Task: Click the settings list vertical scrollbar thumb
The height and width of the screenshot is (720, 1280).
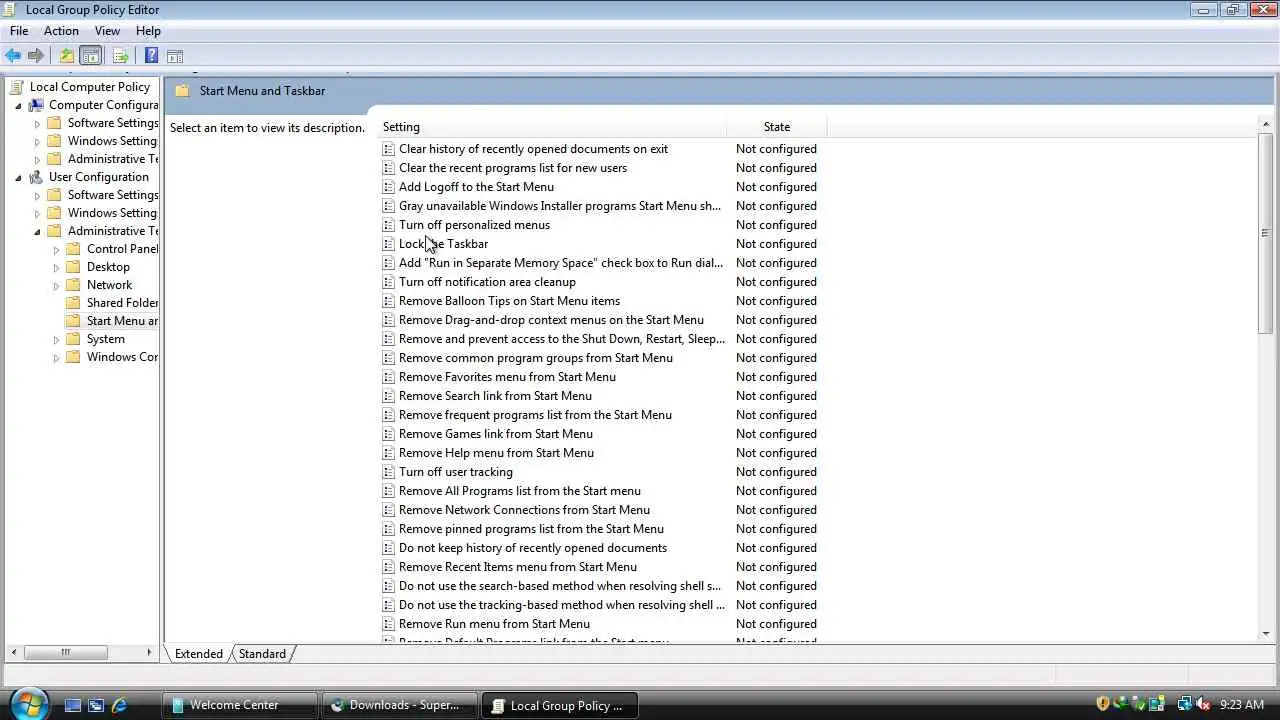Action: pyautogui.click(x=1266, y=233)
